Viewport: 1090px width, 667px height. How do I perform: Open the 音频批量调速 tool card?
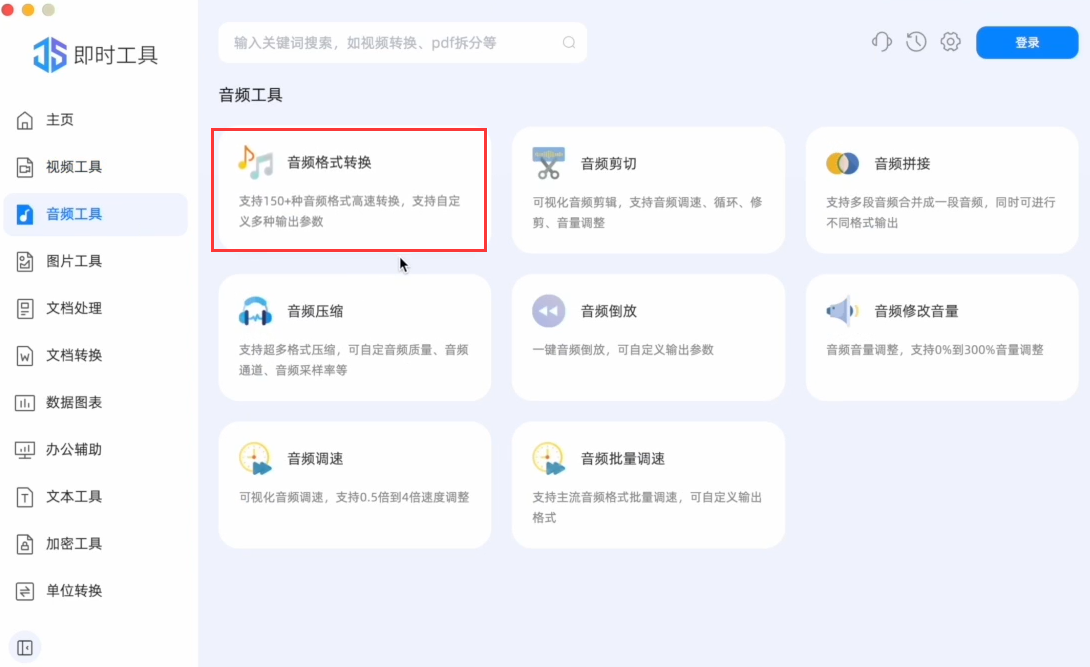click(648, 485)
